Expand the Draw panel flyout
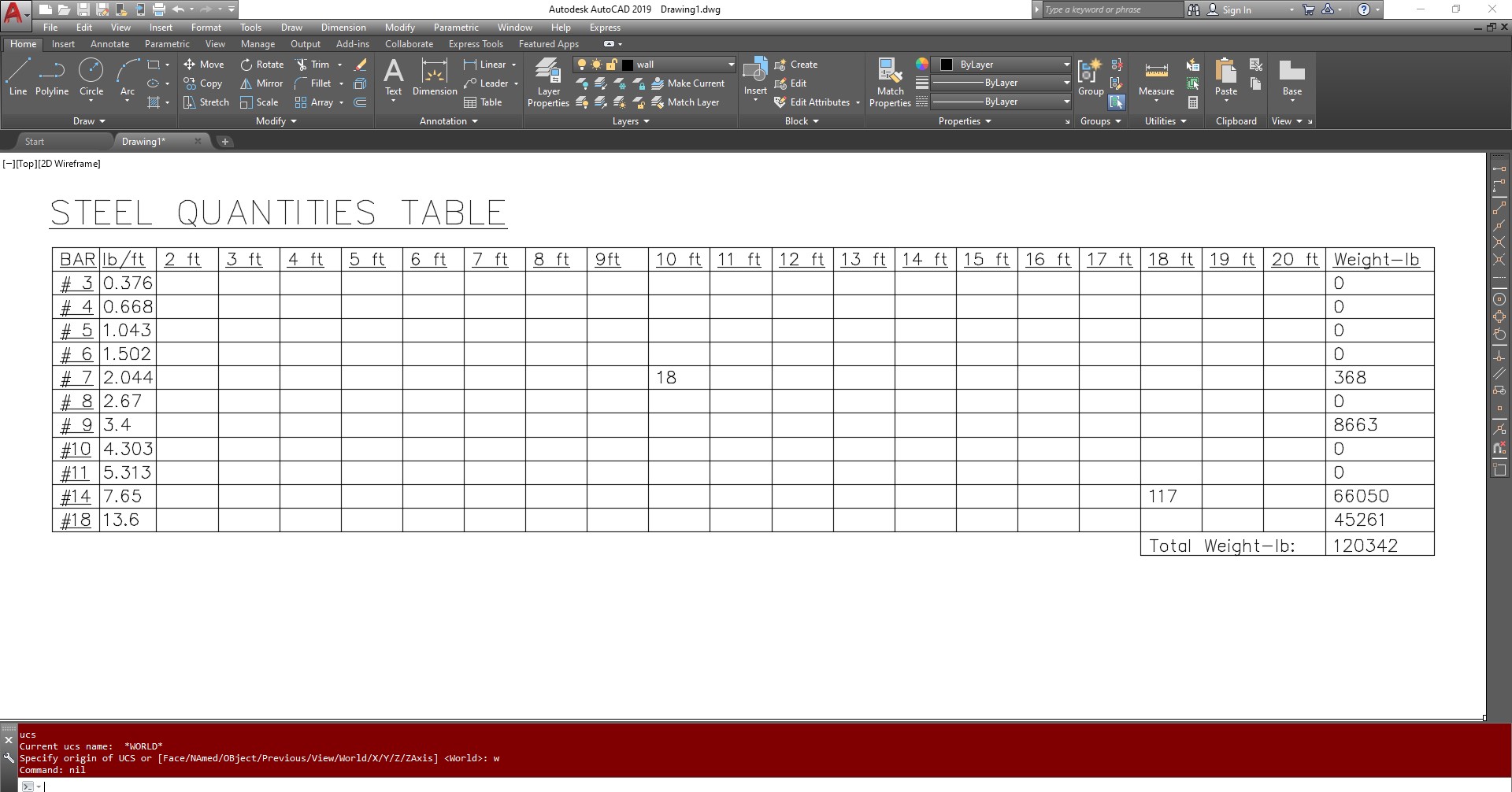This screenshot has height=792, width=1512. pyautogui.click(x=89, y=121)
